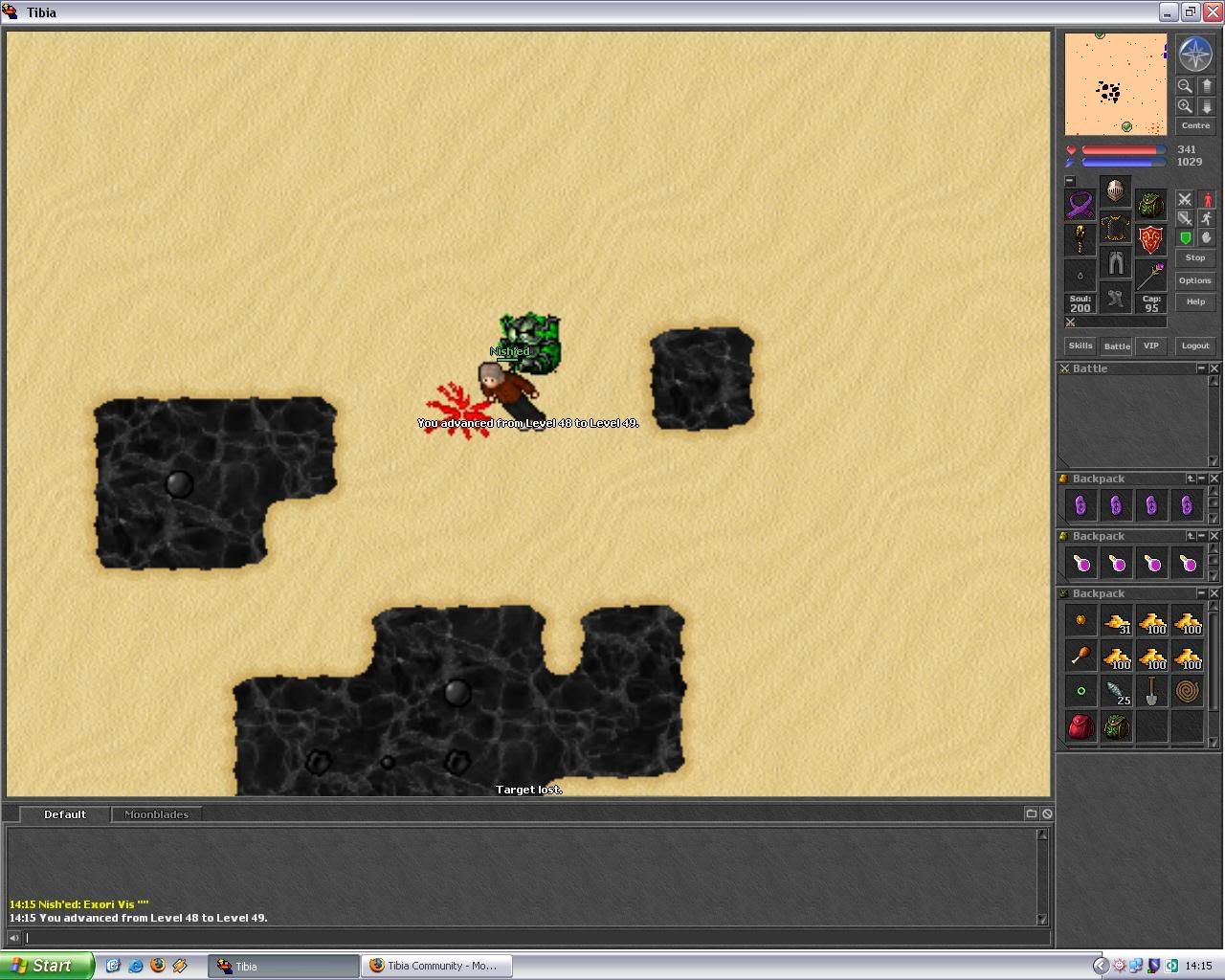Select the armor equipment slot

tap(1116, 227)
